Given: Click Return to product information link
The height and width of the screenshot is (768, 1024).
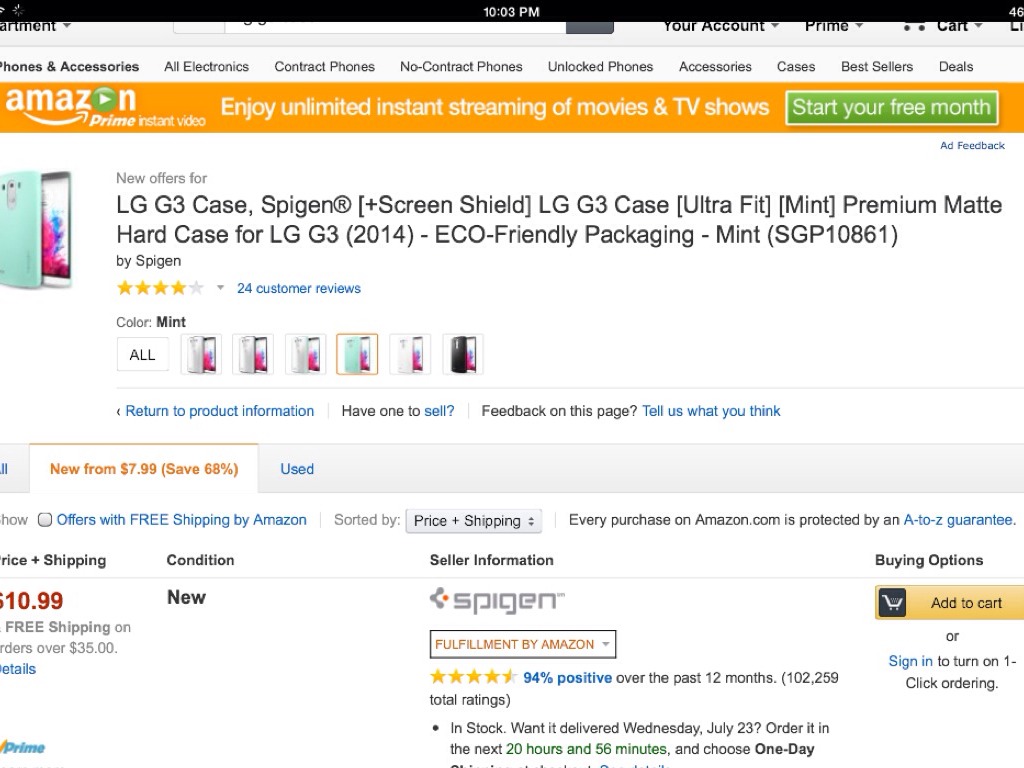Looking at the screenshot, I should [219, 411].
